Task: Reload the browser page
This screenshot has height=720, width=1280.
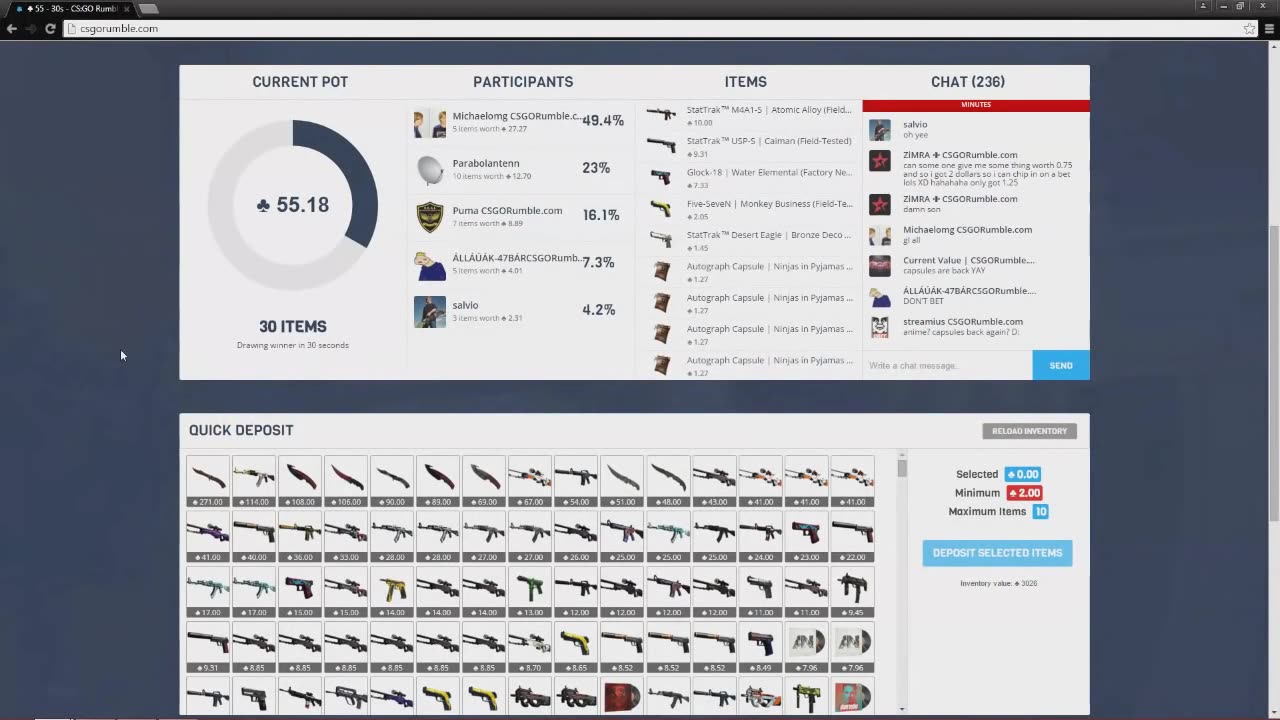Action: point(50,29)
